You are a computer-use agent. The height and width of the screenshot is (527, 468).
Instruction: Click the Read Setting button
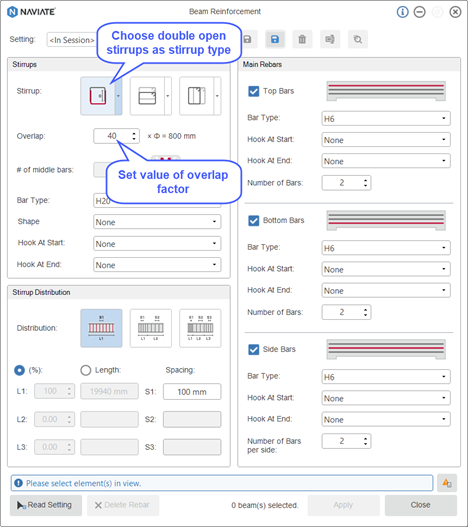46,505
